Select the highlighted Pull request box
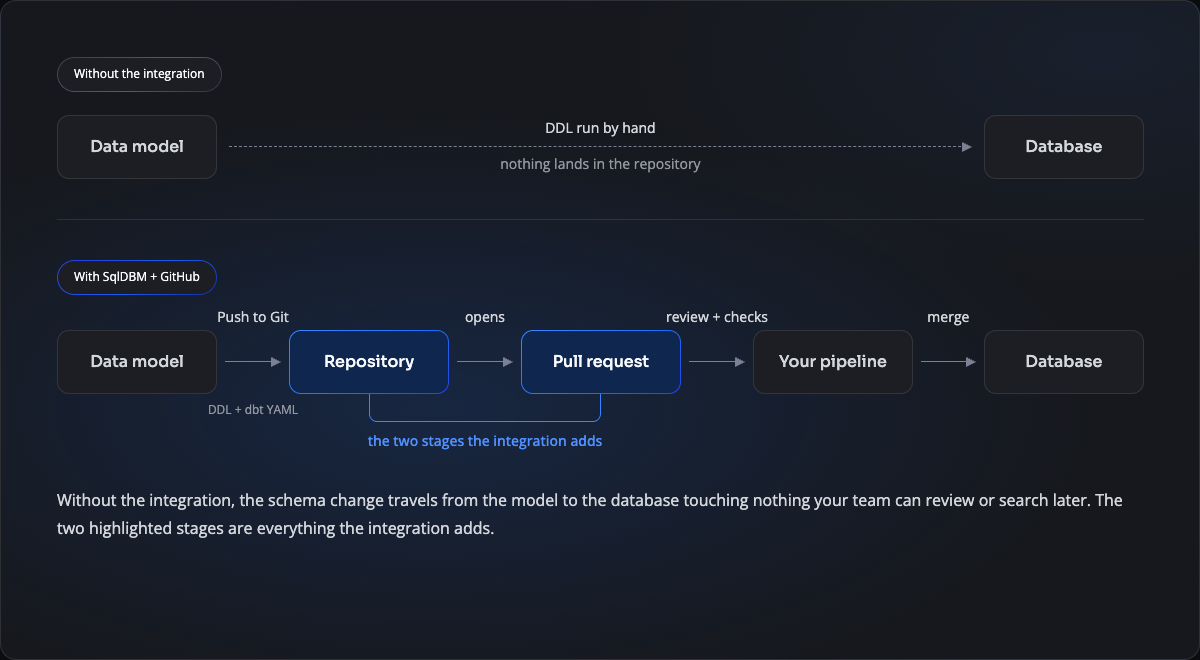This screenshot has height=660, width=1200. pyautogui.click(x=601, y=362)
